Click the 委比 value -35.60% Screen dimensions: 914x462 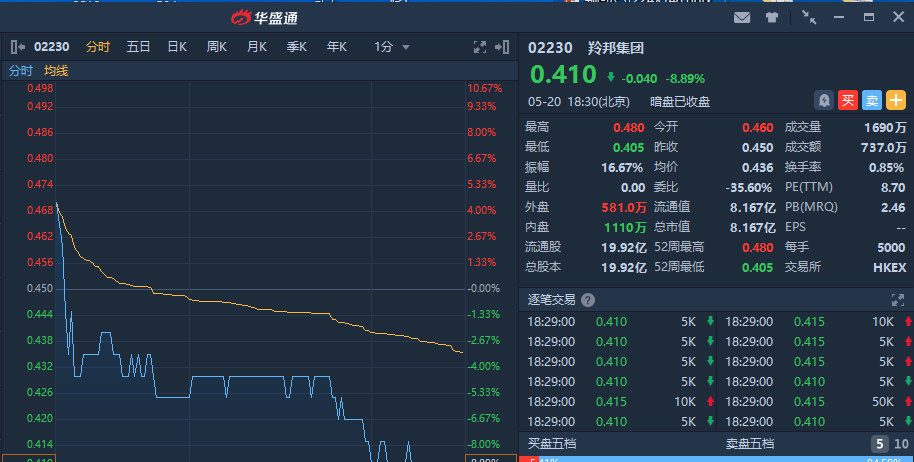tap(748, 188)
